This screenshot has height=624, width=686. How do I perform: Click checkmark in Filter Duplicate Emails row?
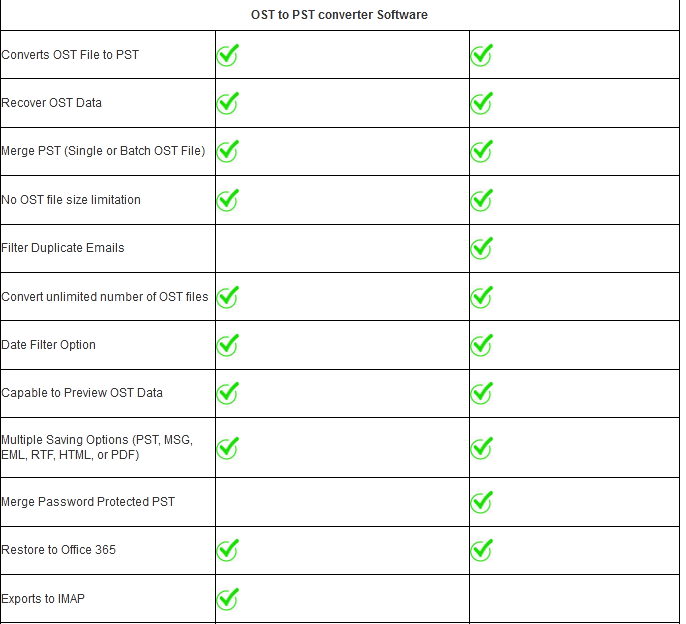[x=482, y=248]
